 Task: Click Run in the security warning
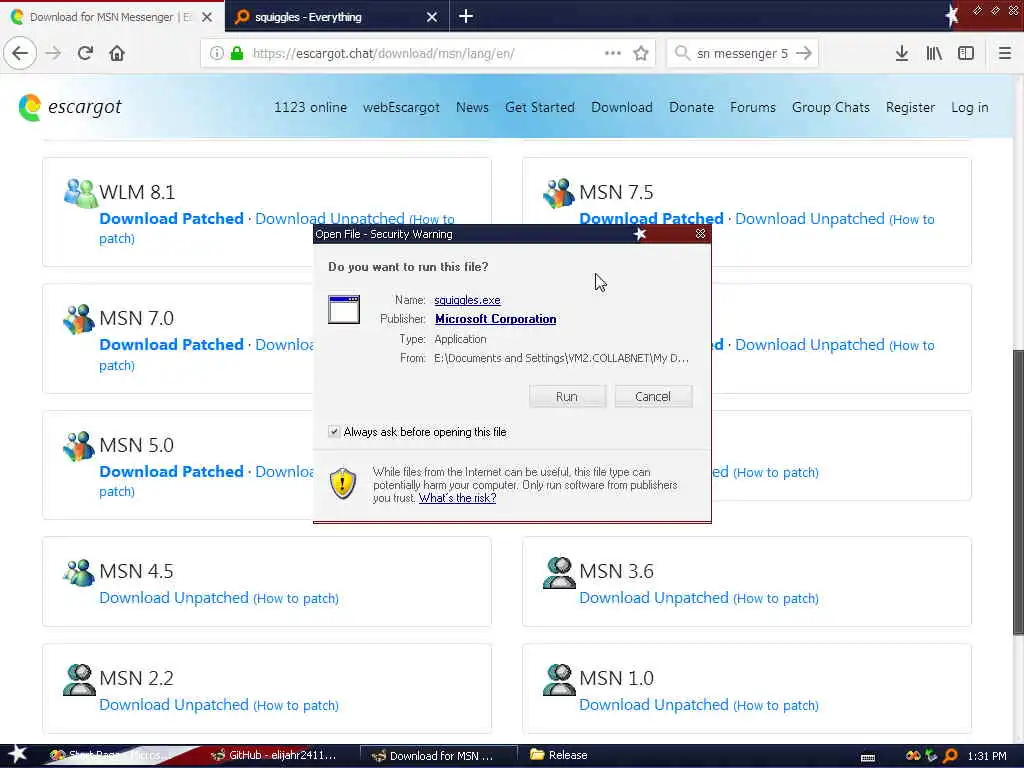(568, 396)
